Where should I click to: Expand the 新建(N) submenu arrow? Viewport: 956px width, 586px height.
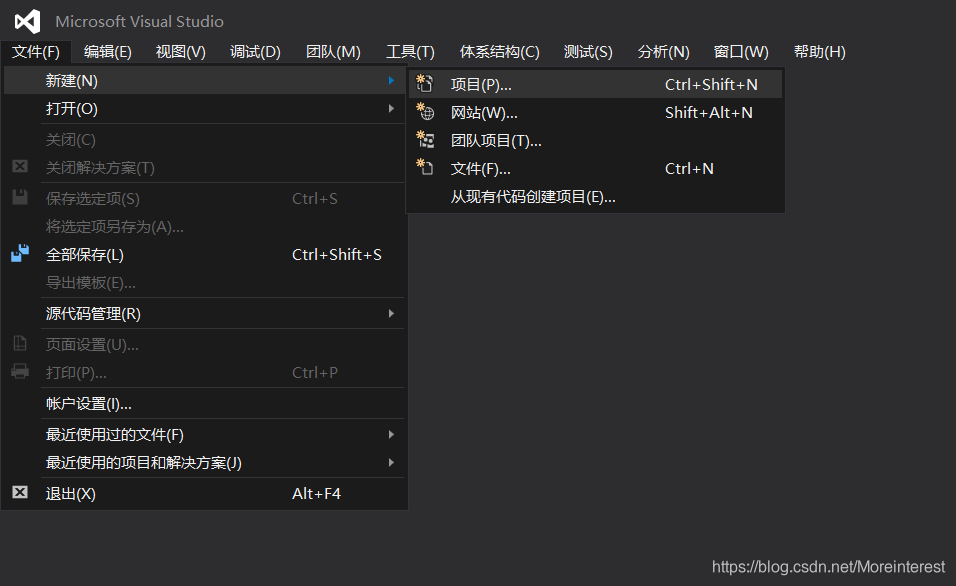[x=391, y=80]
